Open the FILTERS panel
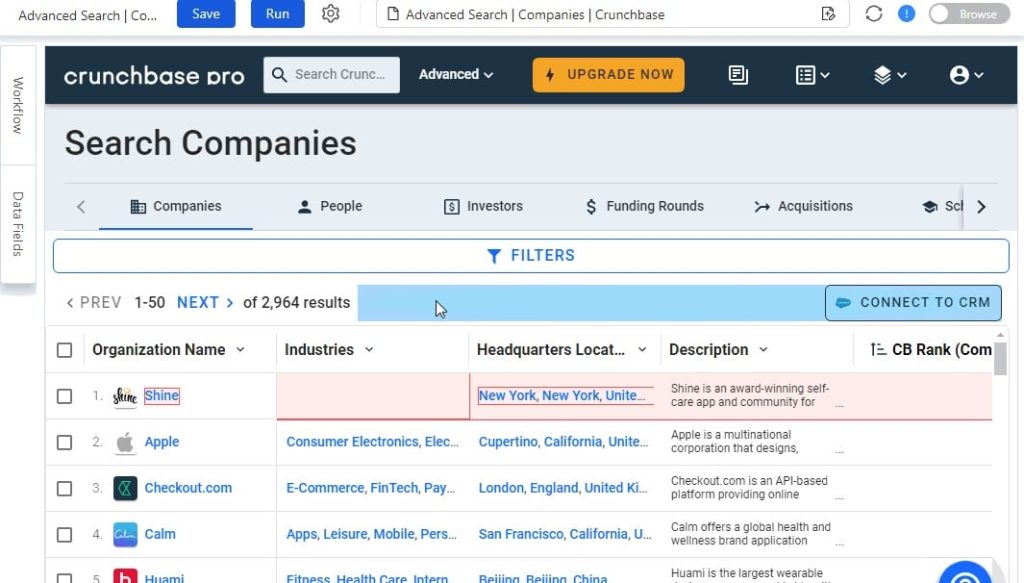The height and width of the screenshot is (583, 1024). point(531,256)
